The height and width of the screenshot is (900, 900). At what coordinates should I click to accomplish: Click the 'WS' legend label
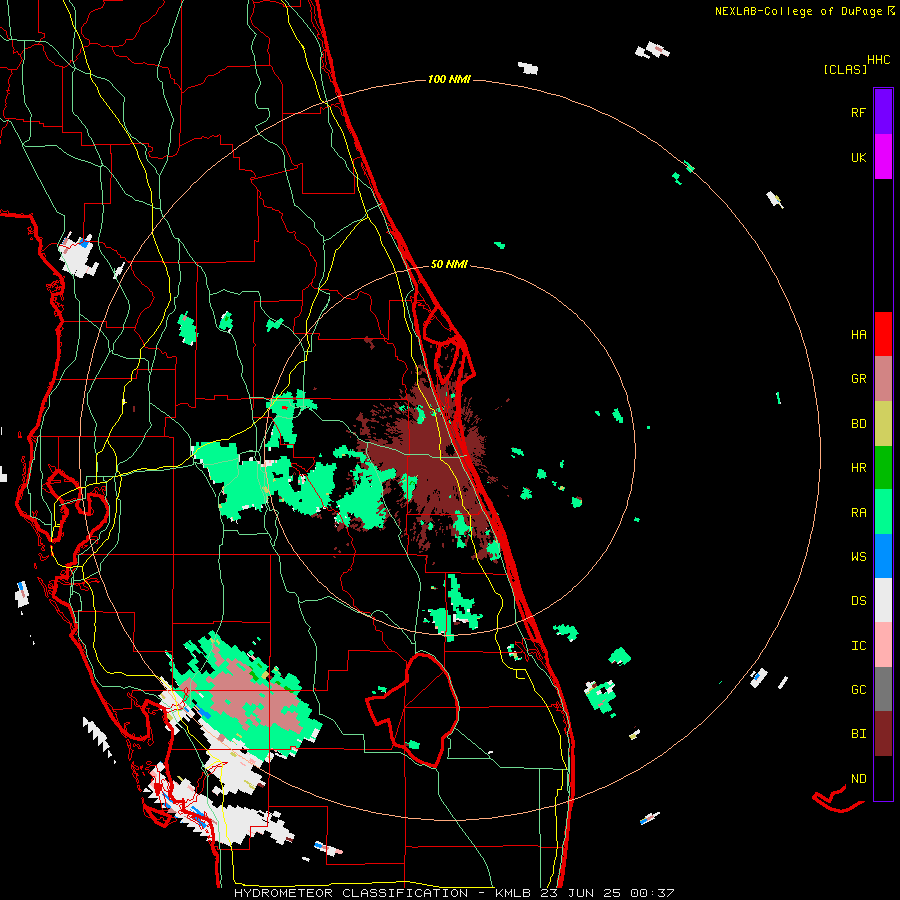coord(858,557)
